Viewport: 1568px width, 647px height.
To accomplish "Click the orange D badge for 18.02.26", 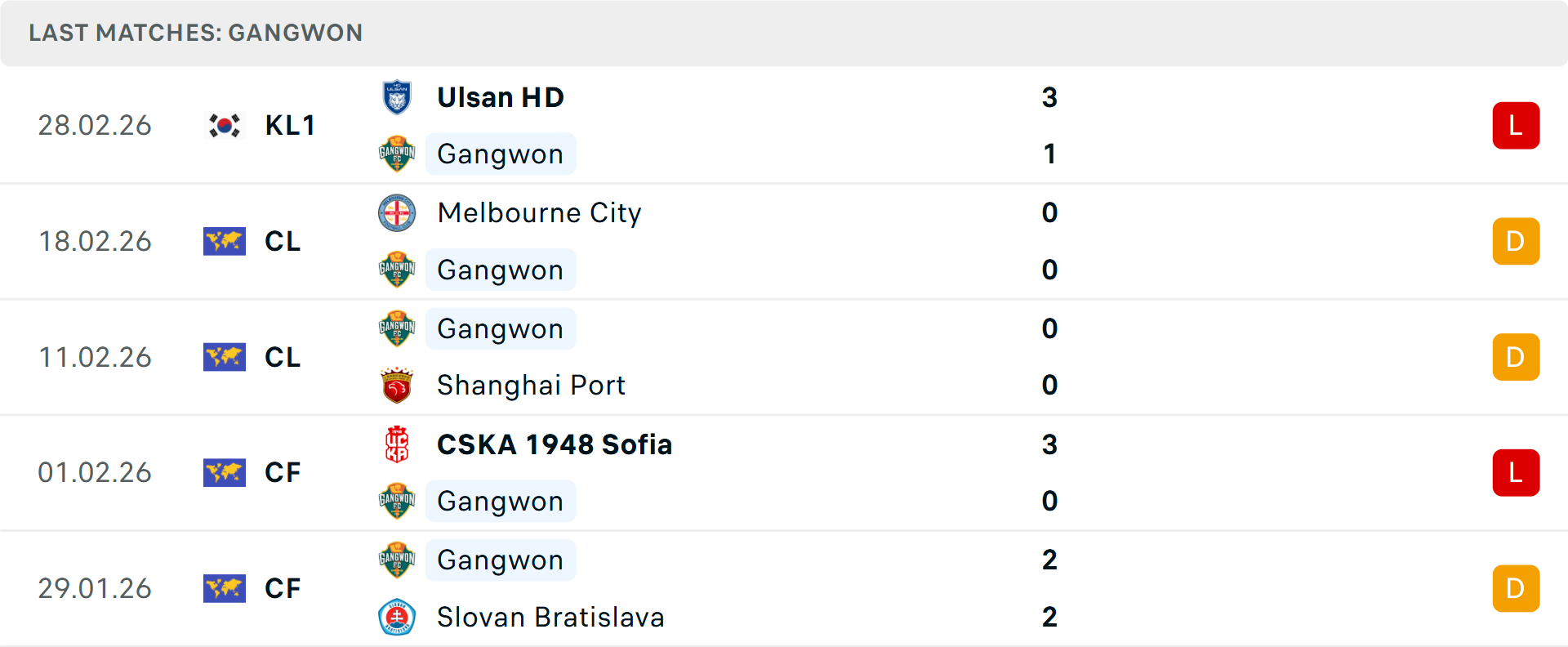I will click(x=1516, y=242).
